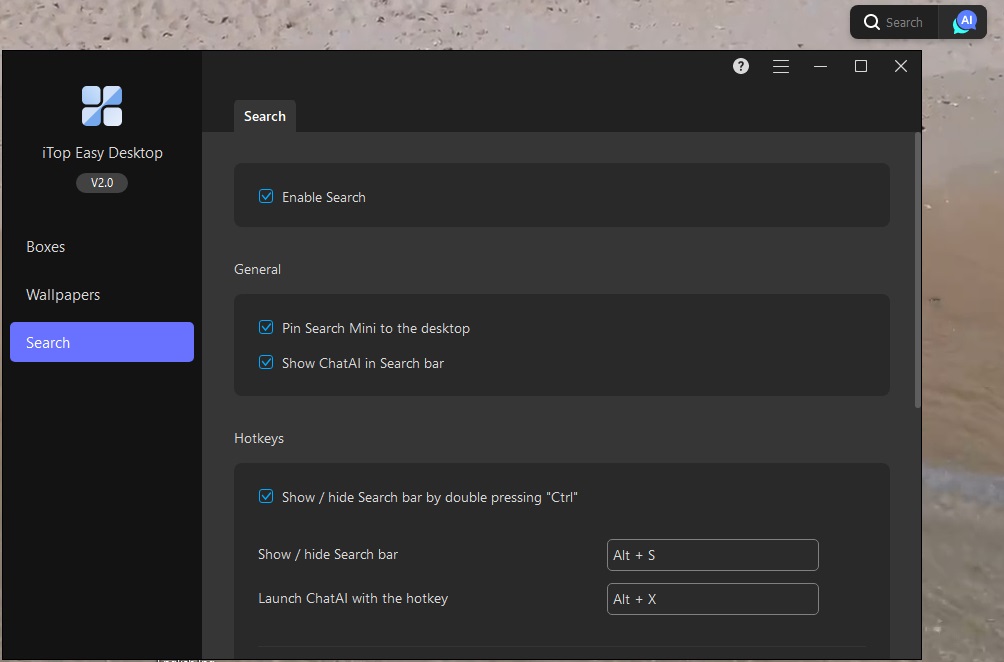Viewport: 1004px width, 662px height.
Task: Click the desktop Search Mini text field
Action: click(x=903, y=22)
